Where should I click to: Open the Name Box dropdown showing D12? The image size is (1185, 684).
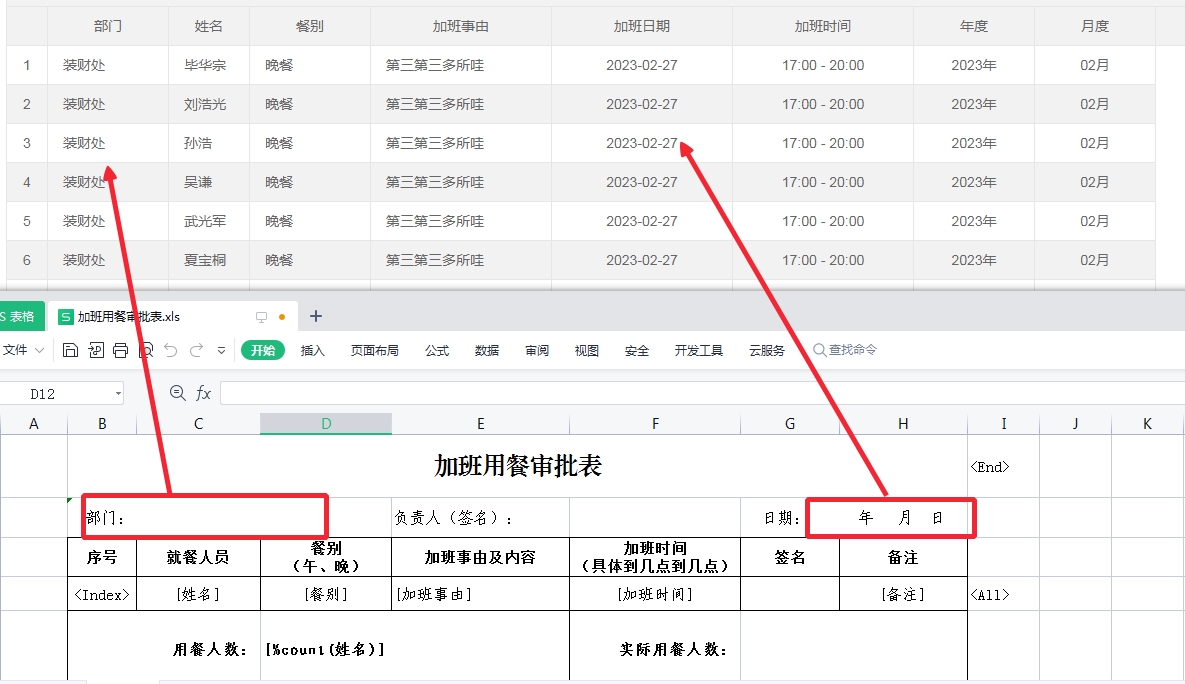[x=118, y=394]
